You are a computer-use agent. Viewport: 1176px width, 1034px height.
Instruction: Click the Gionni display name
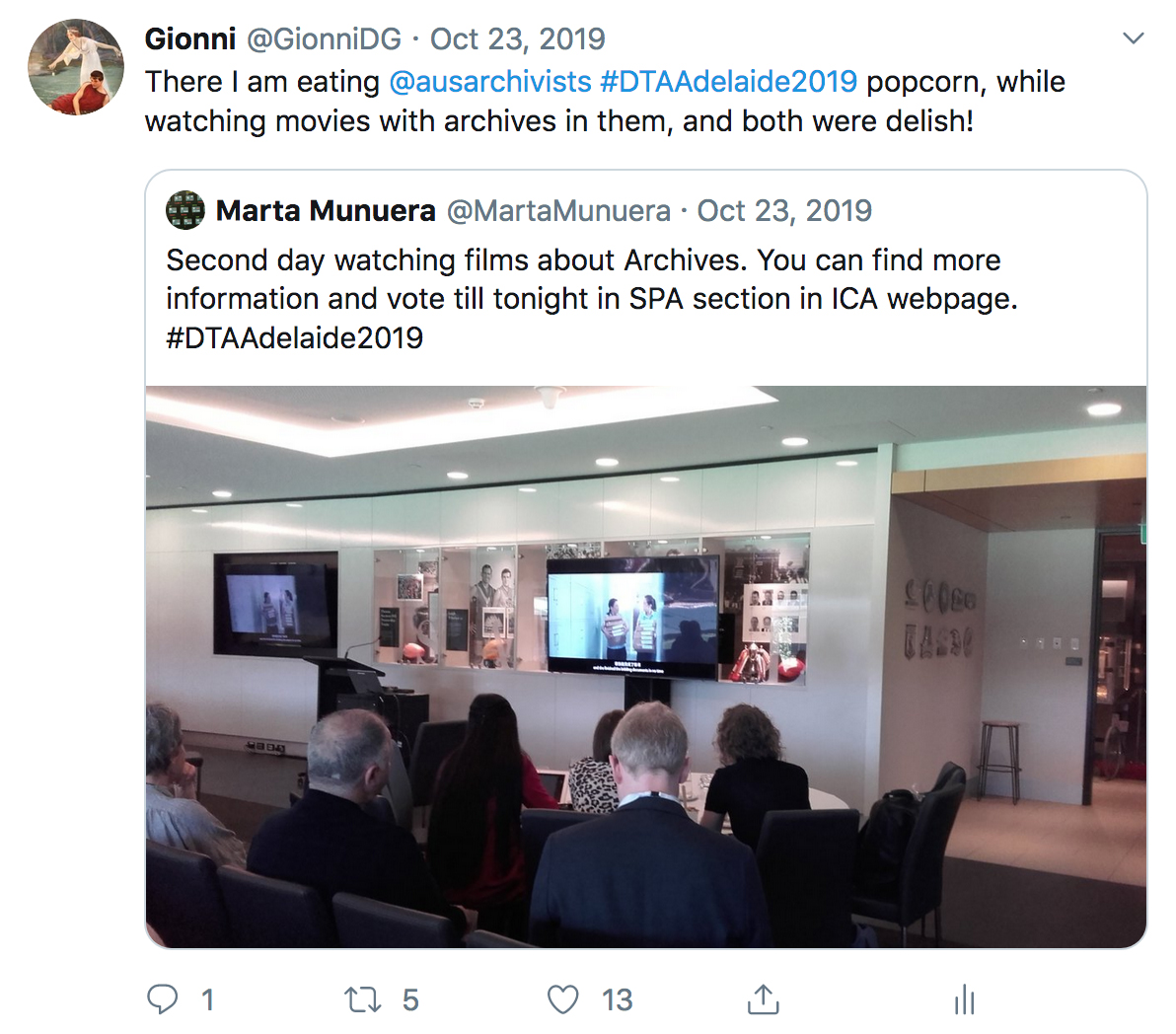pos(190,39)
